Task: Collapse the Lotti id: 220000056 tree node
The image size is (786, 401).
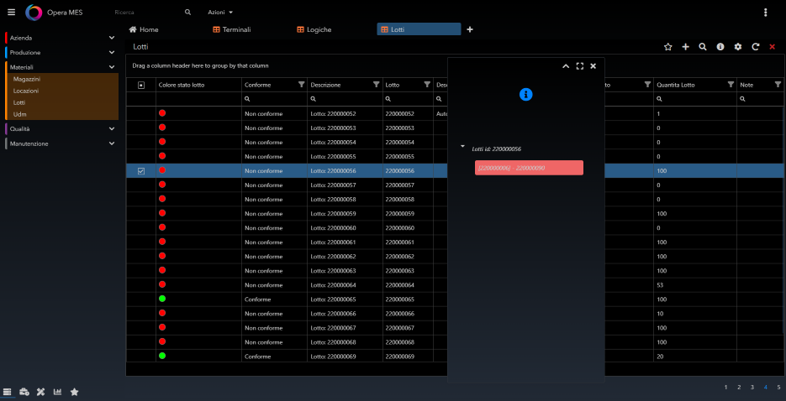Action: [x=463, y=147]
